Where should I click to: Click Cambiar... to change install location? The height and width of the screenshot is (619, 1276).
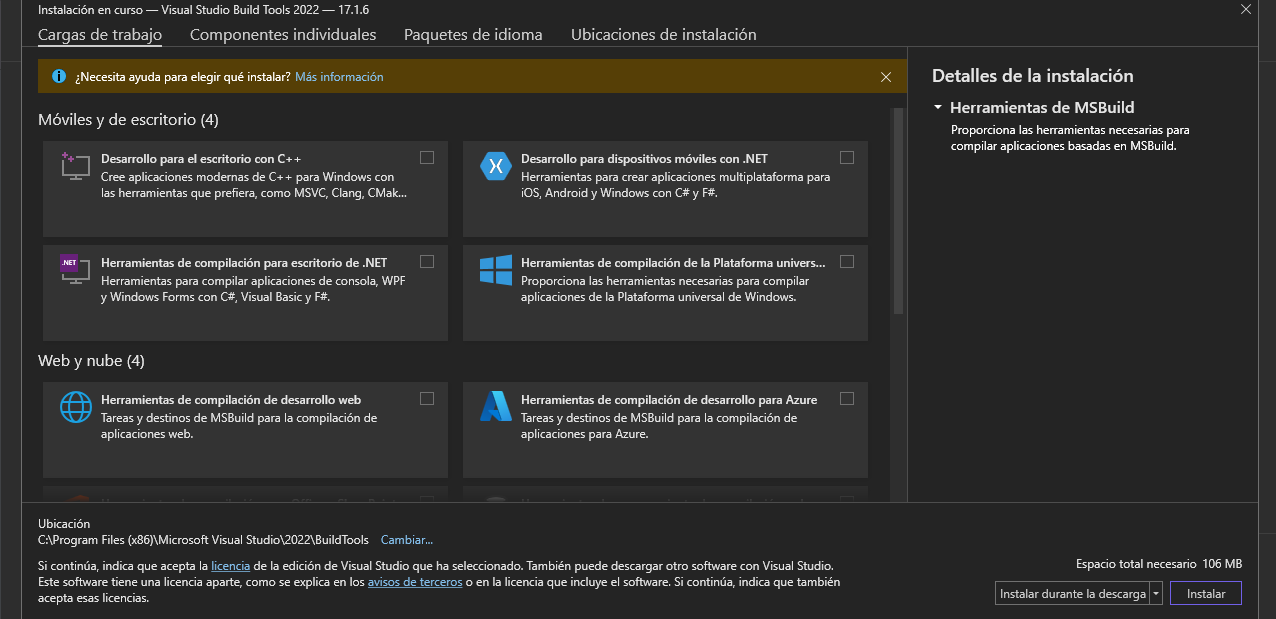pos(406,539)
